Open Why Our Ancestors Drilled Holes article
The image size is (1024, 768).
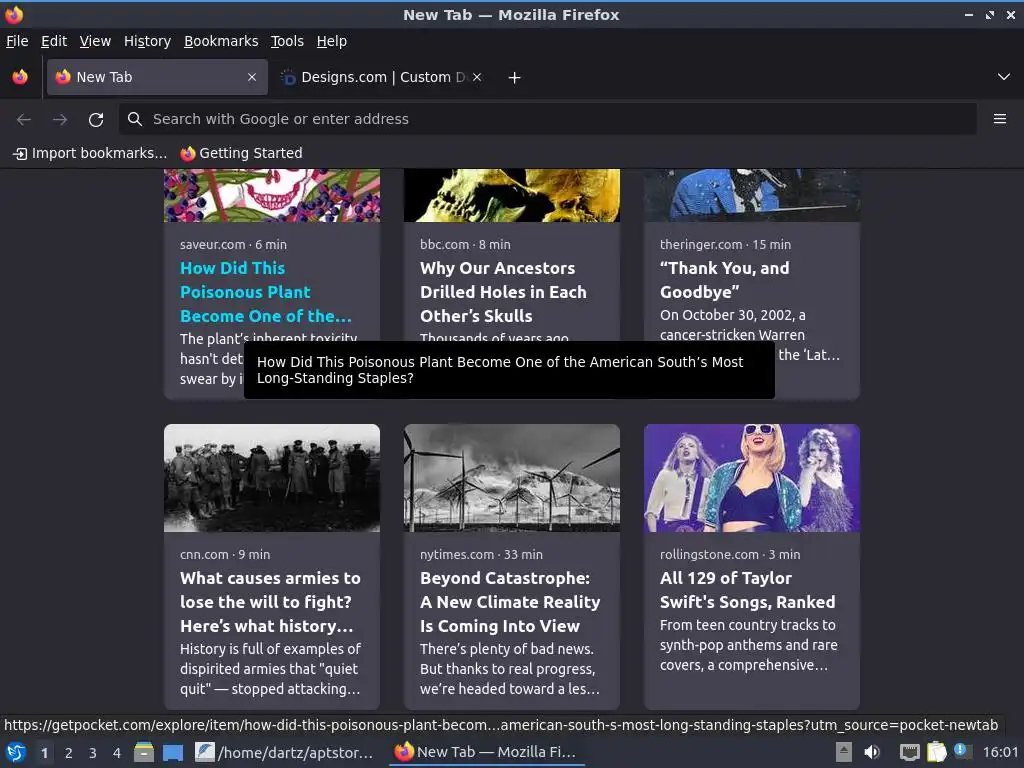tap(504, 292)
